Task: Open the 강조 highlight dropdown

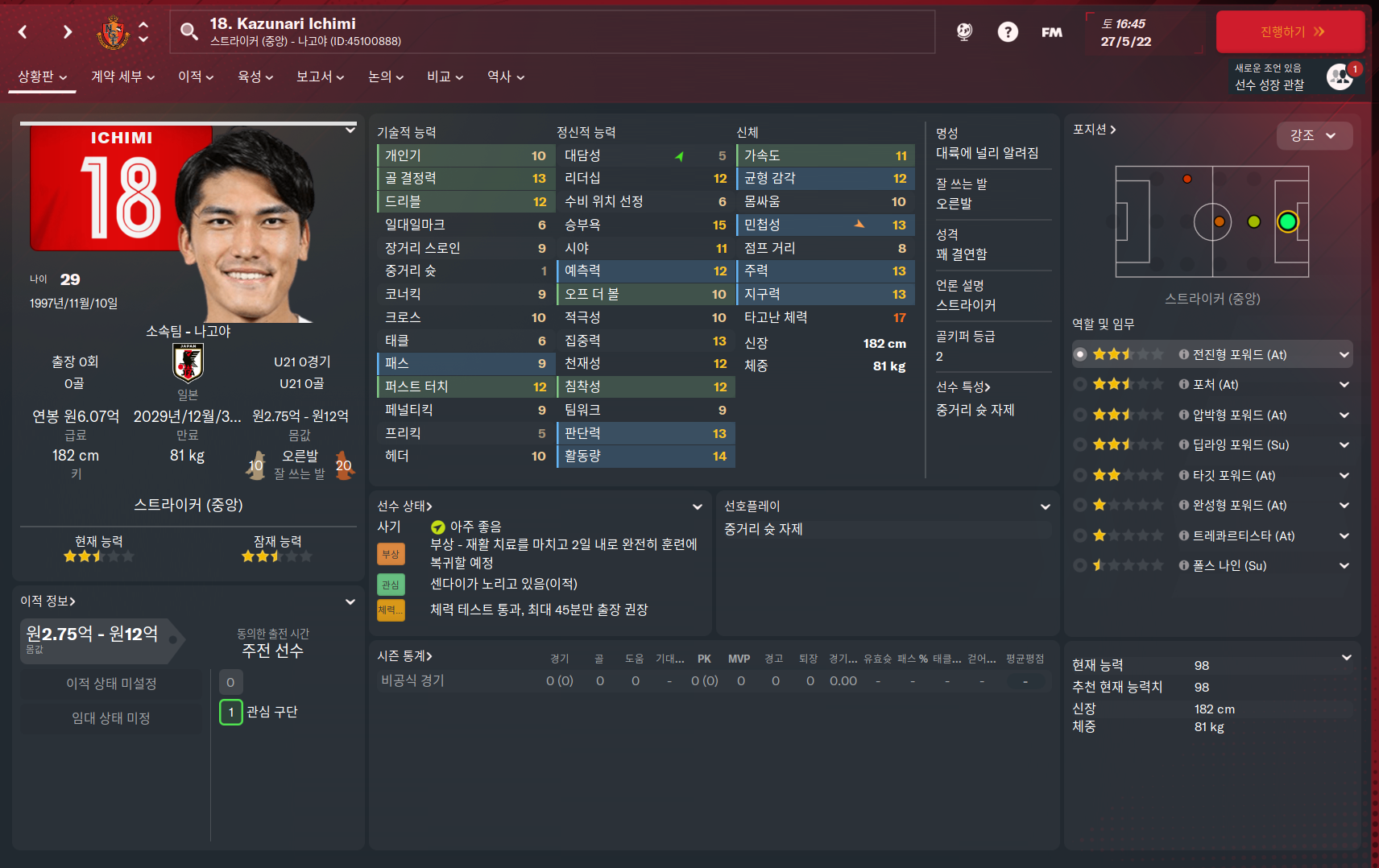Action: pos(1315,135)
